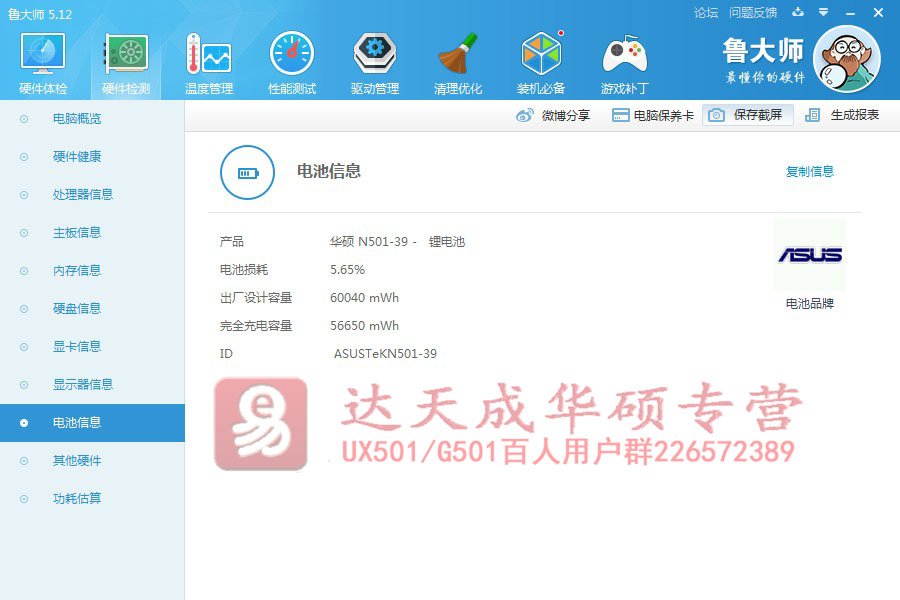This screenshot has width=900, height=600.
Task: Click ID value ASUSTeKN501-39
Action: (385, 354)
